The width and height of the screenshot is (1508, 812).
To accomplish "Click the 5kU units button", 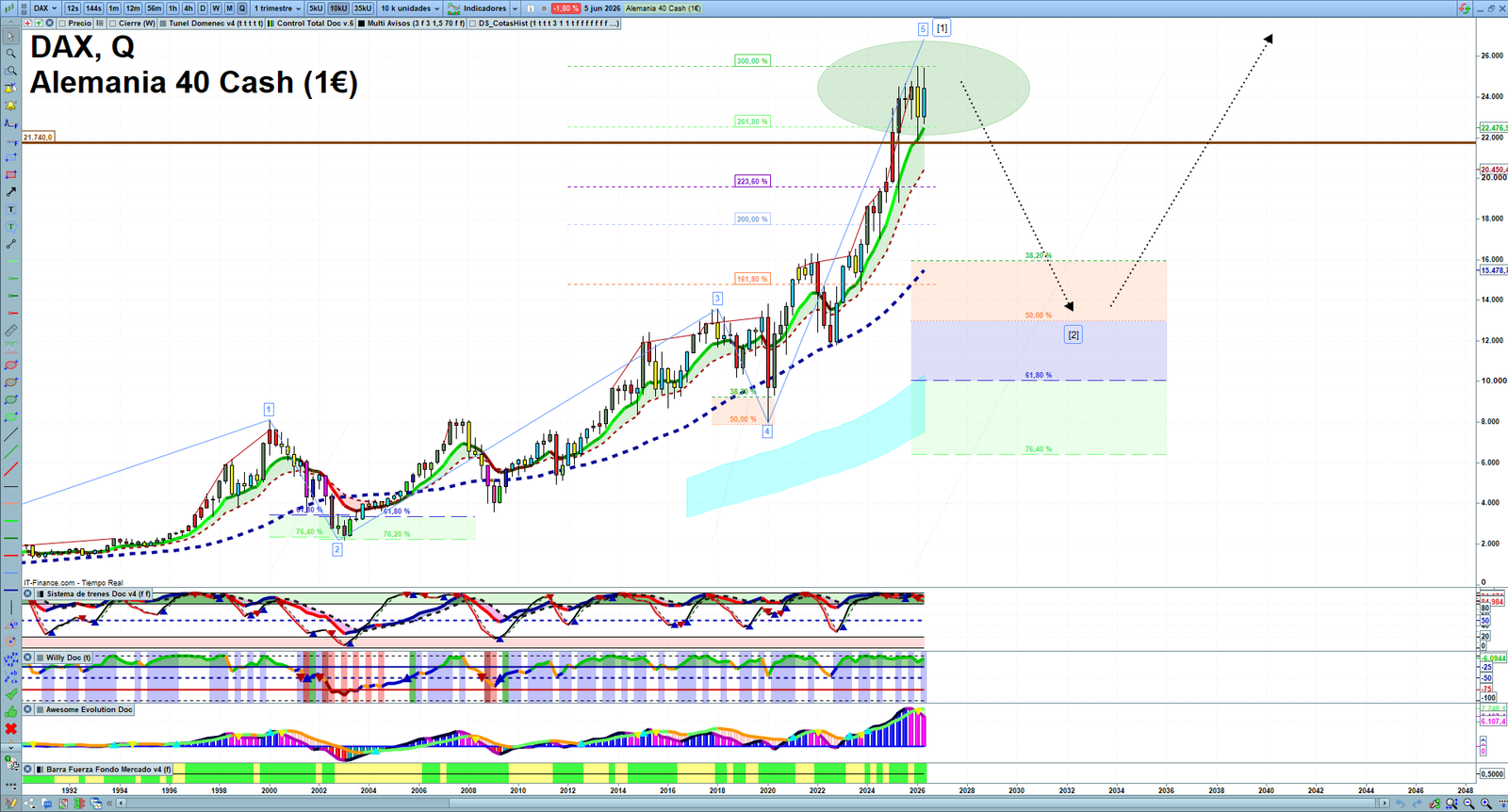I will tap(316, 8).
